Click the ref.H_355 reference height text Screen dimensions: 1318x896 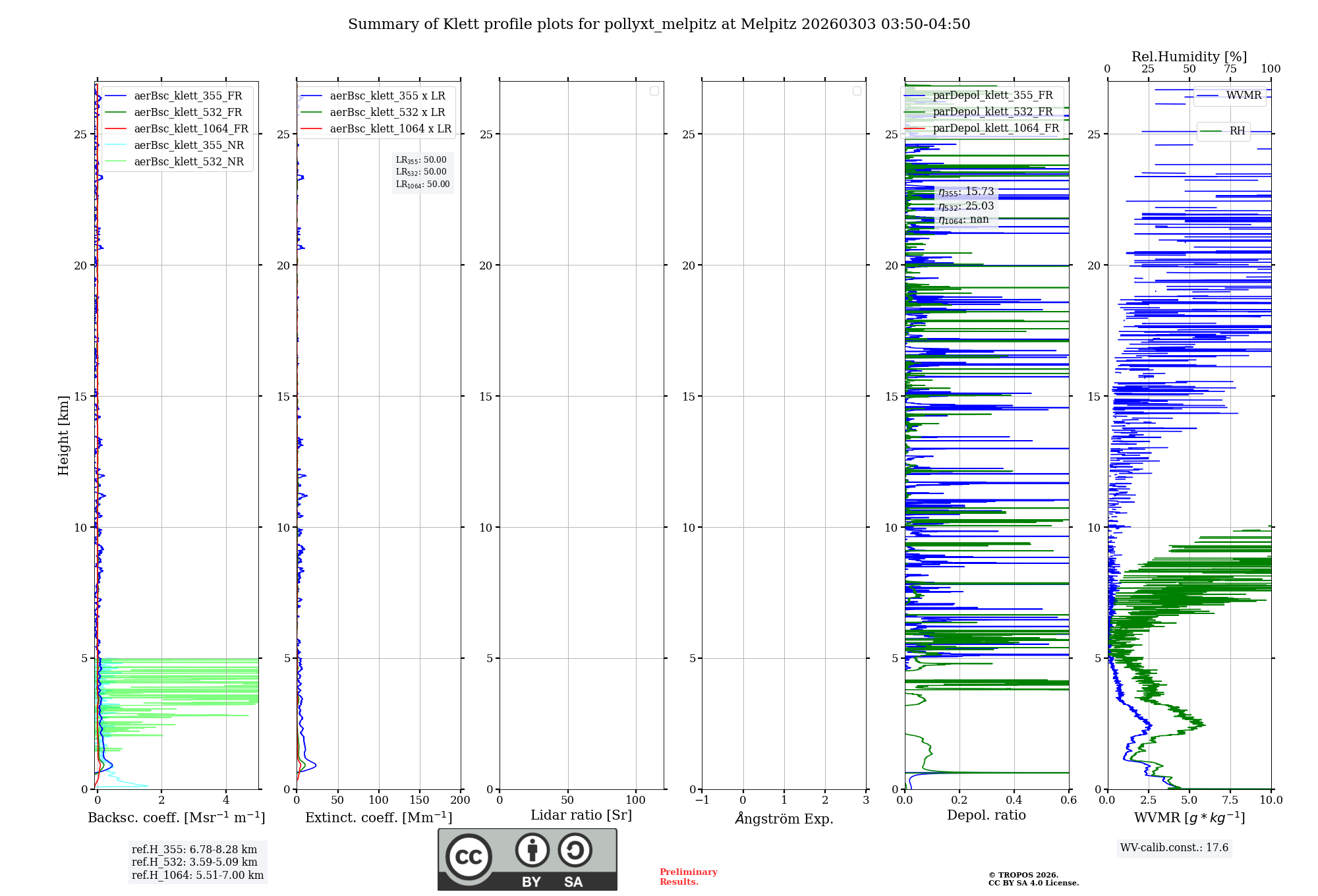point(194,849)
